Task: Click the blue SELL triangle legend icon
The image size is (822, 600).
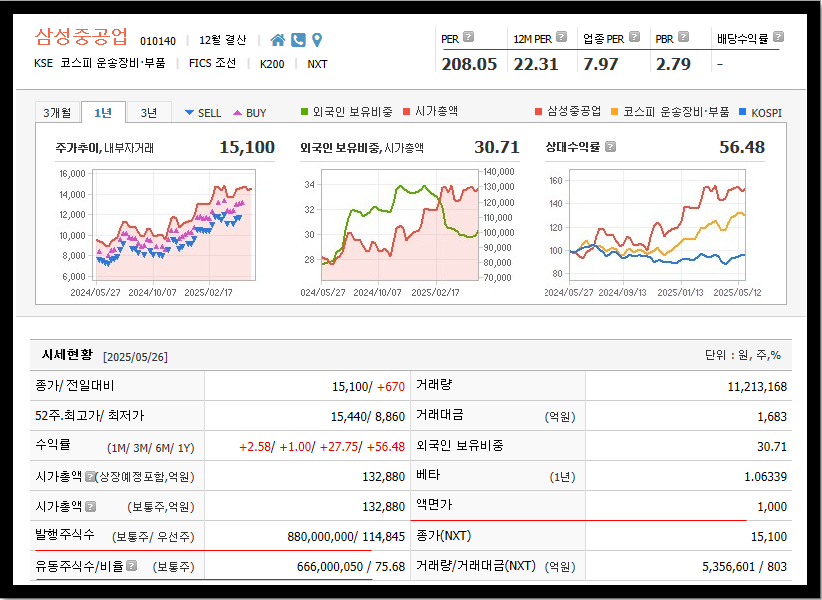Action: click(189, 113)
